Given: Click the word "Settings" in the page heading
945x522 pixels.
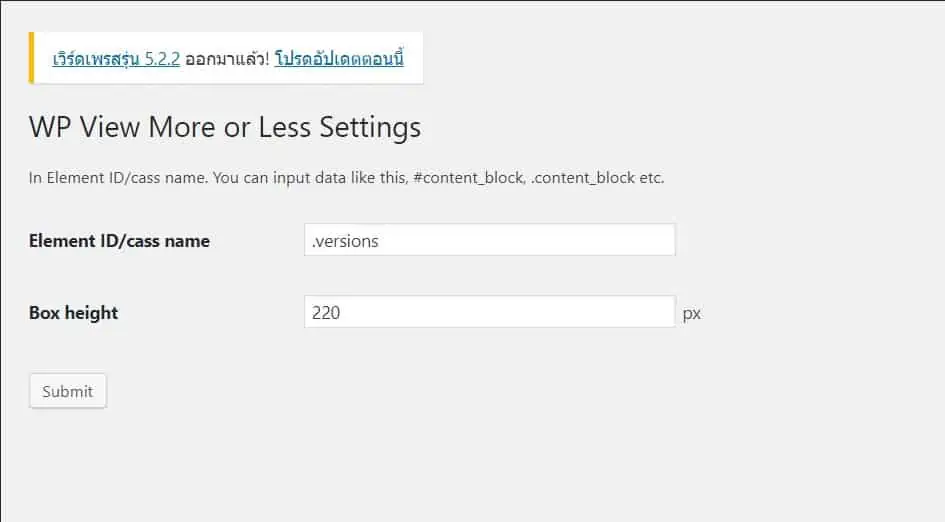Looking at the screenshot, I should coord(370,128).
